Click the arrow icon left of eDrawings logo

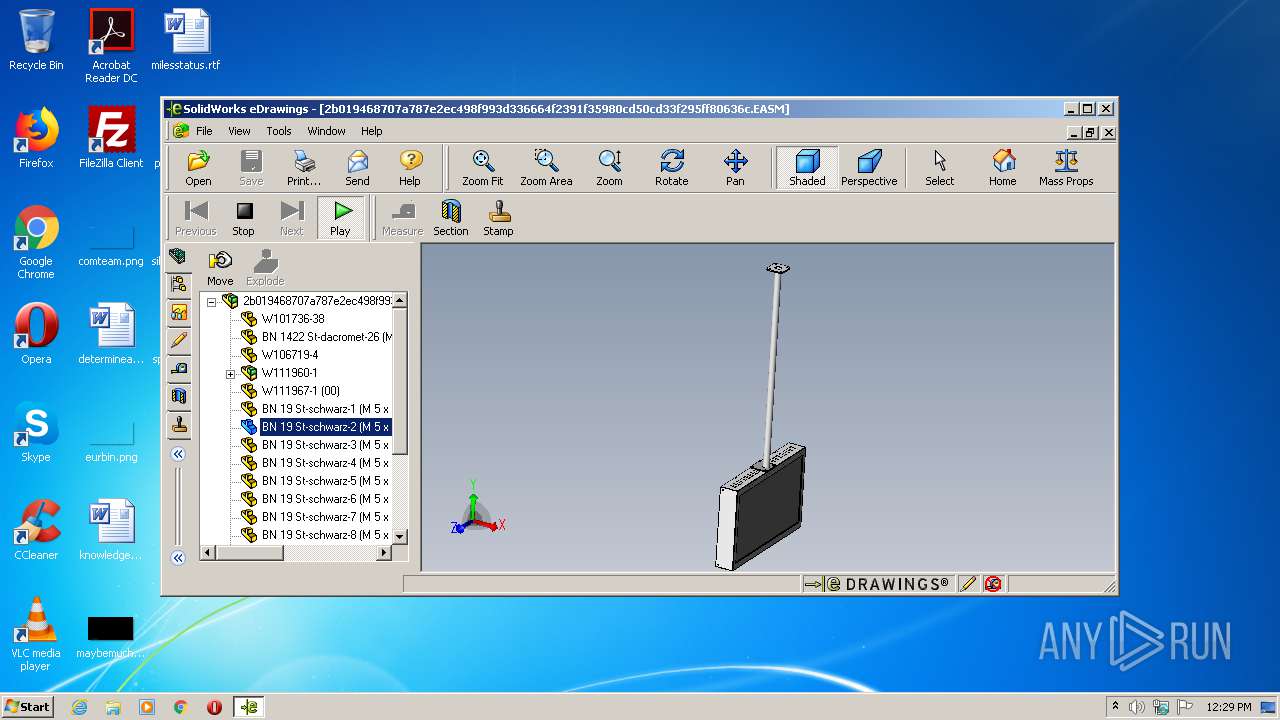tap(813, 584)
